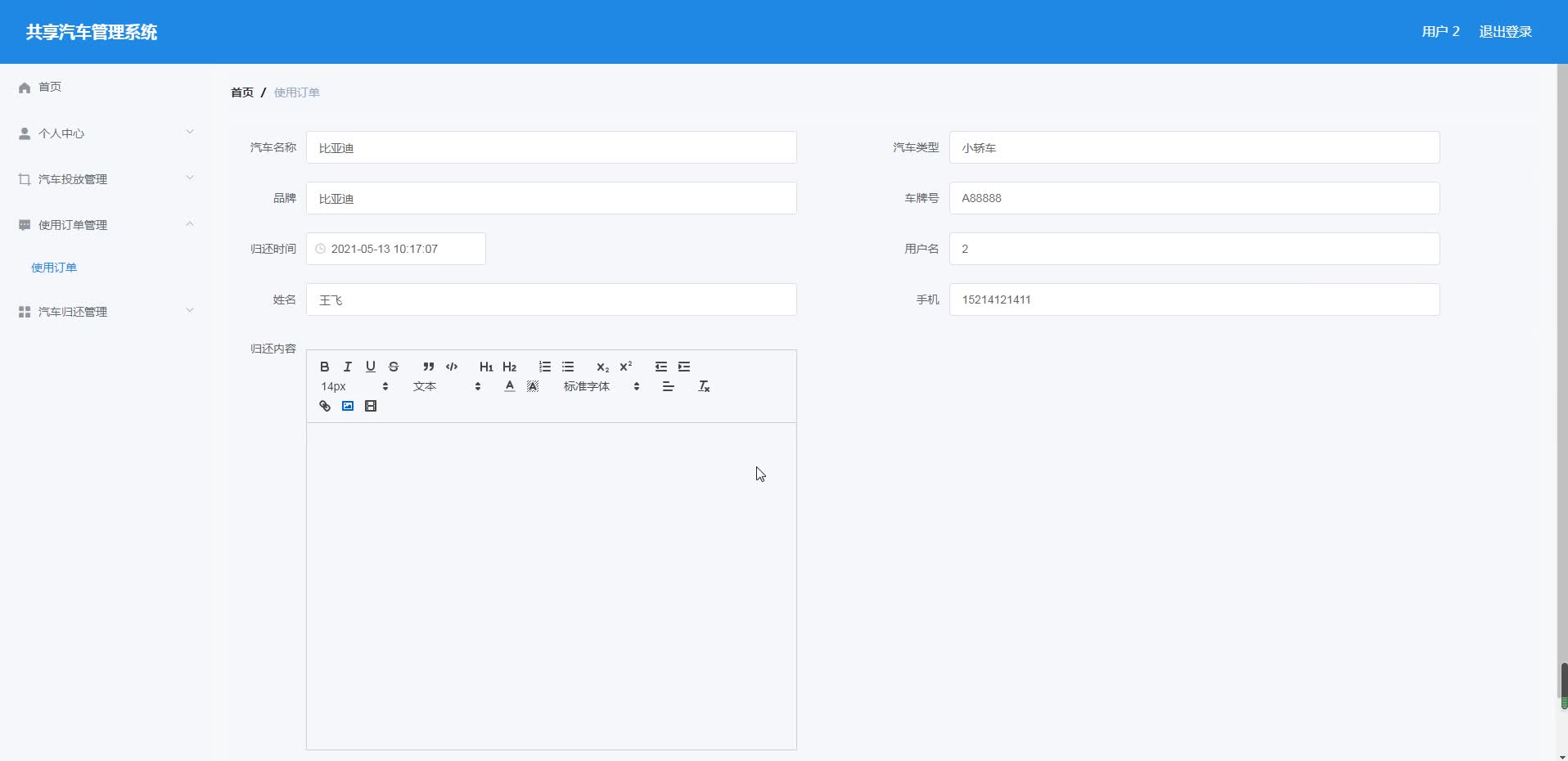Click the home icon in sidebar
This screenshot has width=1568, height=761.
[25, 88]
